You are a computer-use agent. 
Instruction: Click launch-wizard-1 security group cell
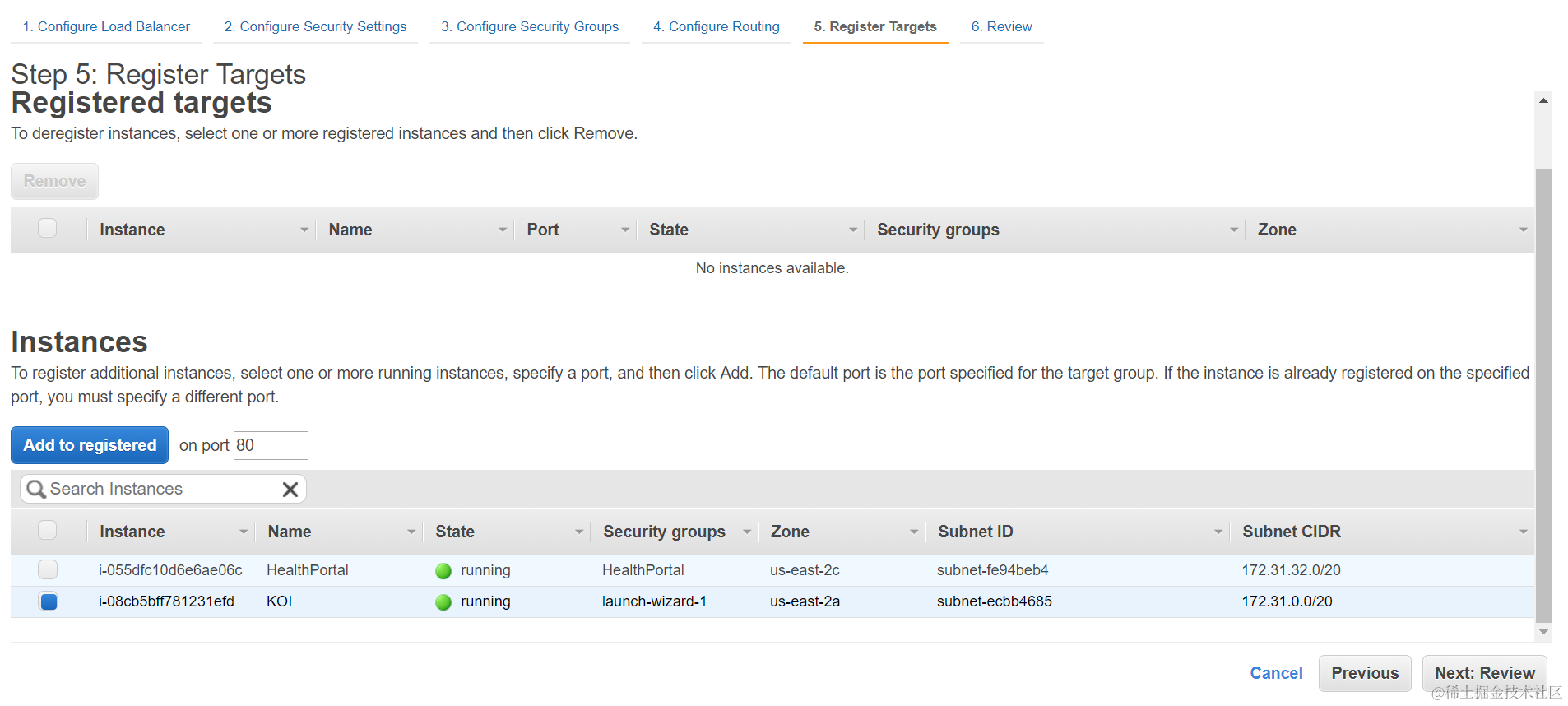tap(654, 601)
